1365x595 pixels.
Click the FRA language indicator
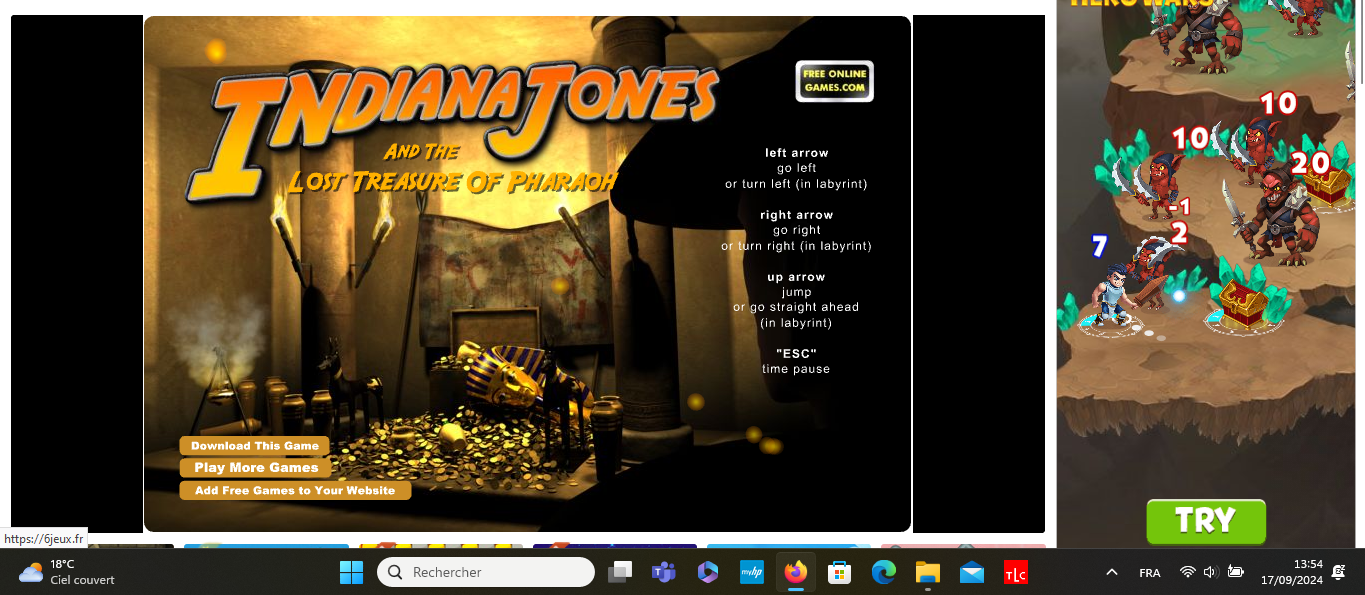tap(1150, 573)
